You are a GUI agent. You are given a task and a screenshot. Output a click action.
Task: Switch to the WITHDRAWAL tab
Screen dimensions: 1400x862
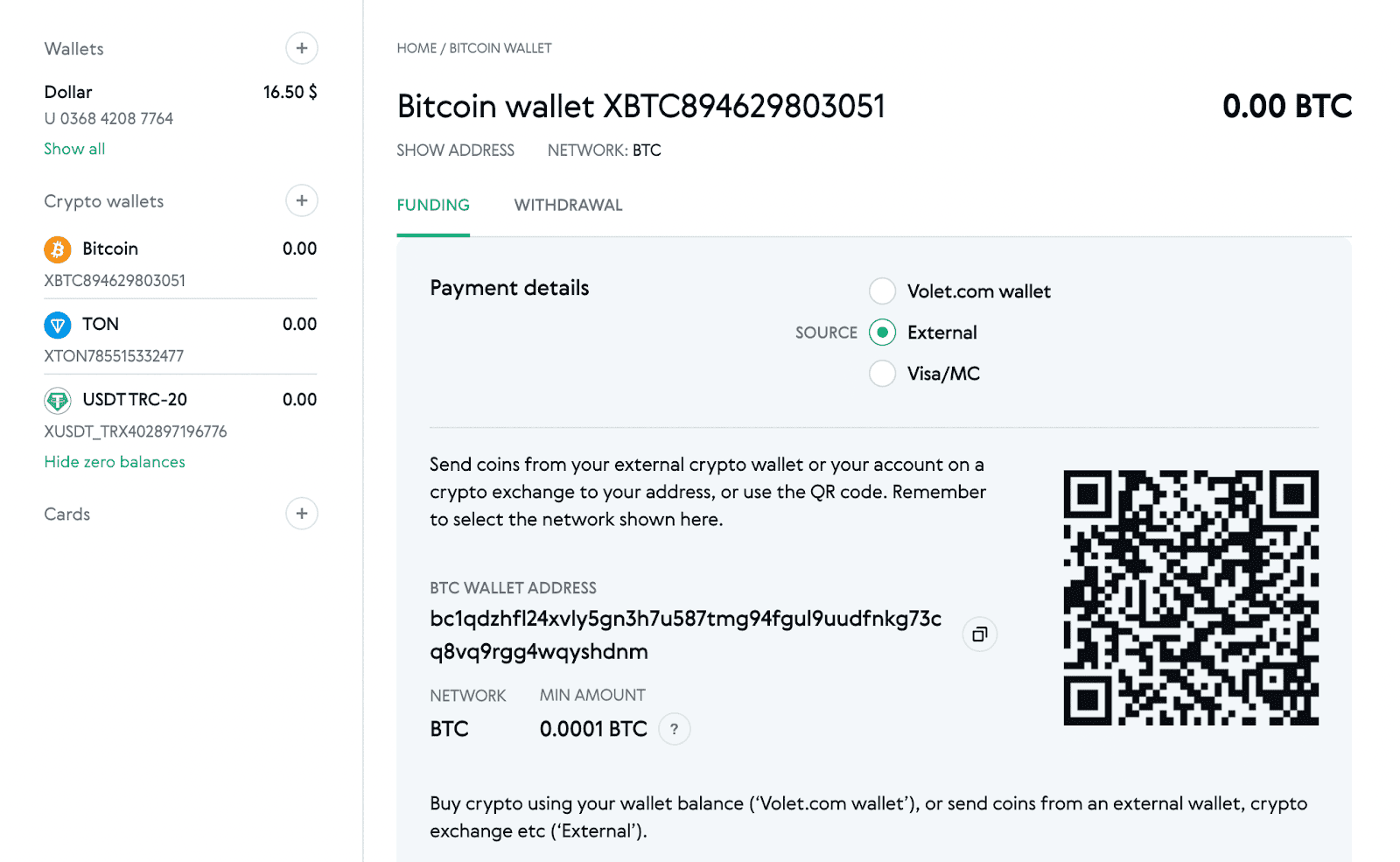pyautogui.click(x=568, y=205)
